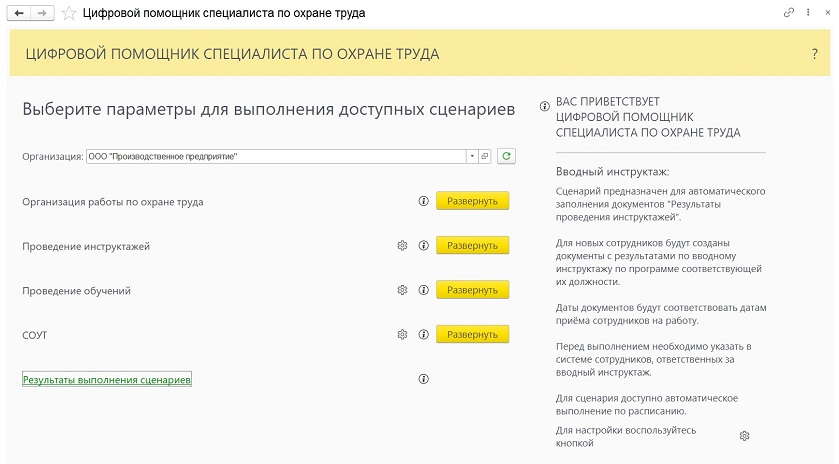
Task: Copy the link with the chain icon
Action: point(789,12)
